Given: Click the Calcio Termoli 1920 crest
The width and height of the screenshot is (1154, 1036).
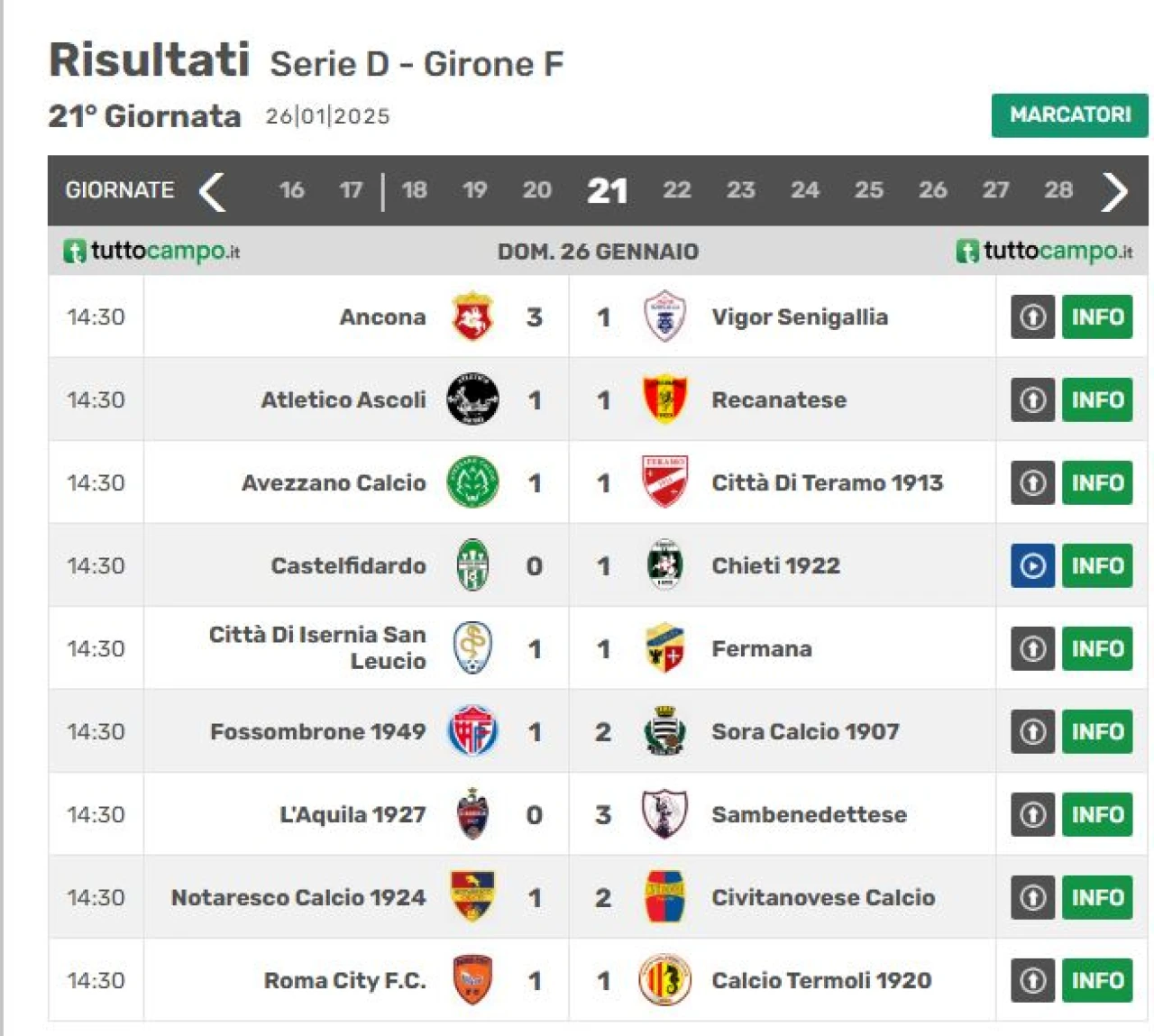Looking at the screenshot, I should (x=664, y=980).
